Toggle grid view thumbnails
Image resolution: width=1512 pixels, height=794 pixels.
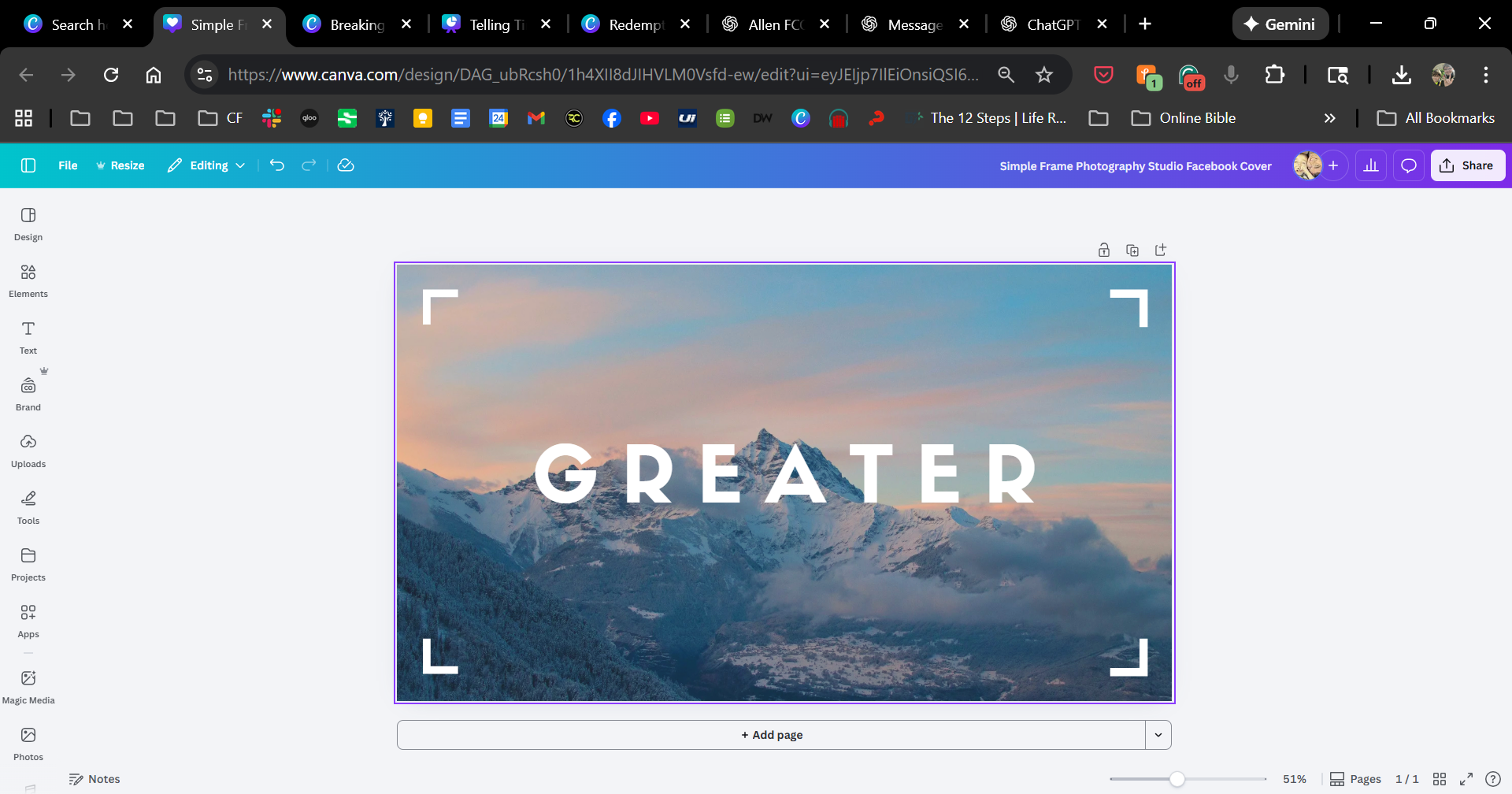point(1440,779)
